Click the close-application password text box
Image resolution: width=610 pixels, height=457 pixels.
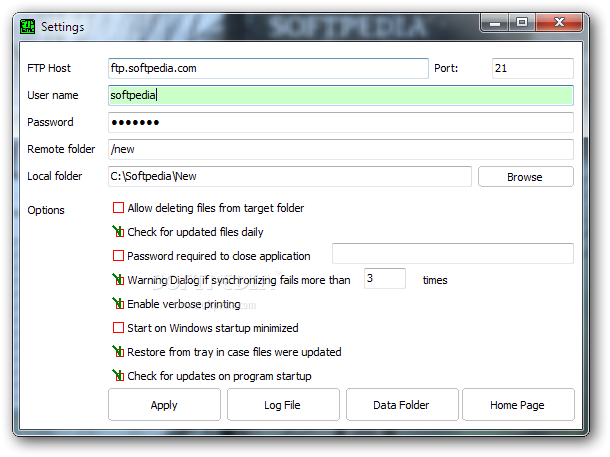pyautogui.click(x=453, y=254)
